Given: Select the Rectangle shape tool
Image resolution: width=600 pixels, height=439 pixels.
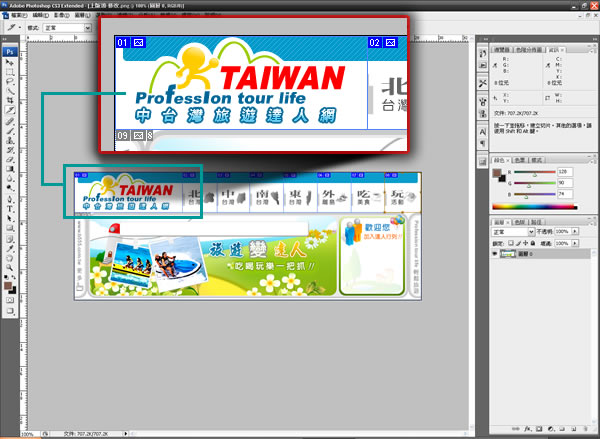Looking at the screenshot, I should tap(10, 228).
